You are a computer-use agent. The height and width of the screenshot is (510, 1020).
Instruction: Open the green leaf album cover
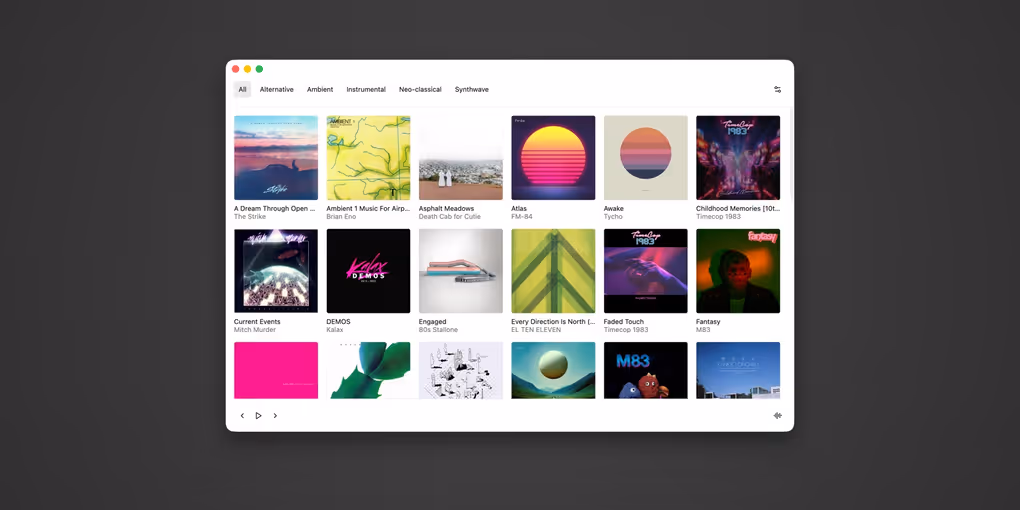click(368, 370)
